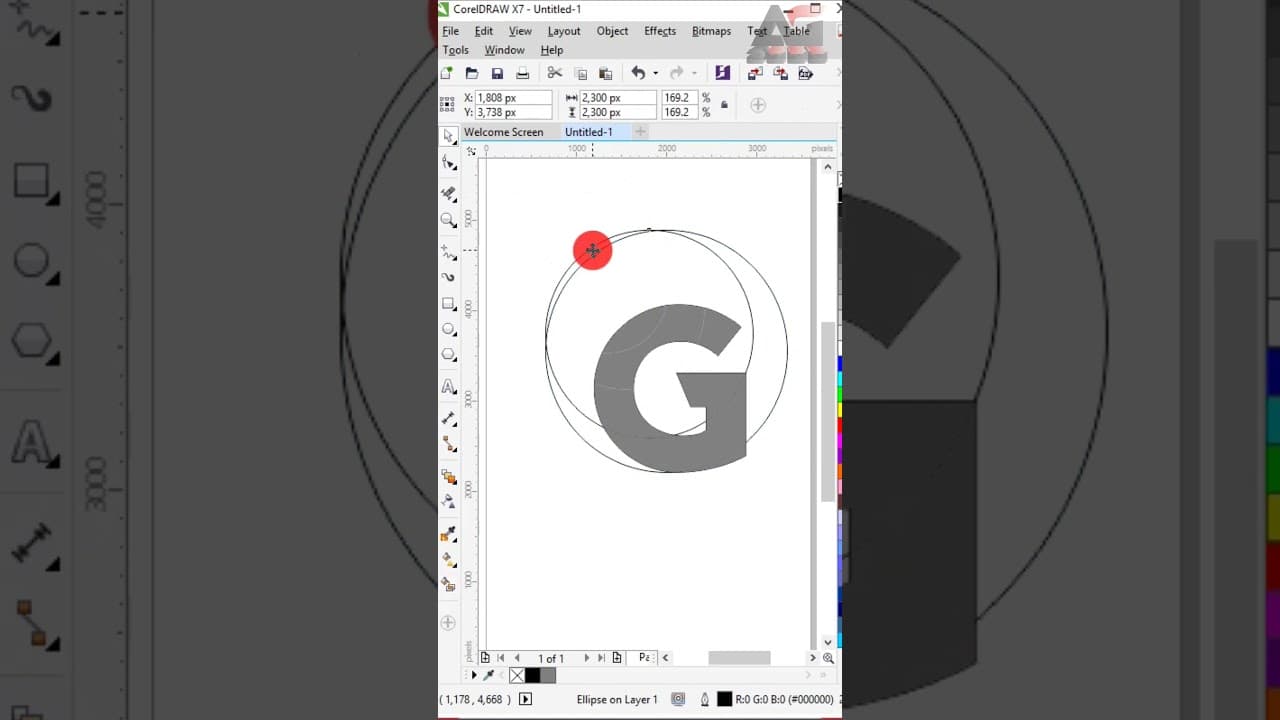Add a new document tab with plus
1280x720 pixels.
tap(641, 132)
